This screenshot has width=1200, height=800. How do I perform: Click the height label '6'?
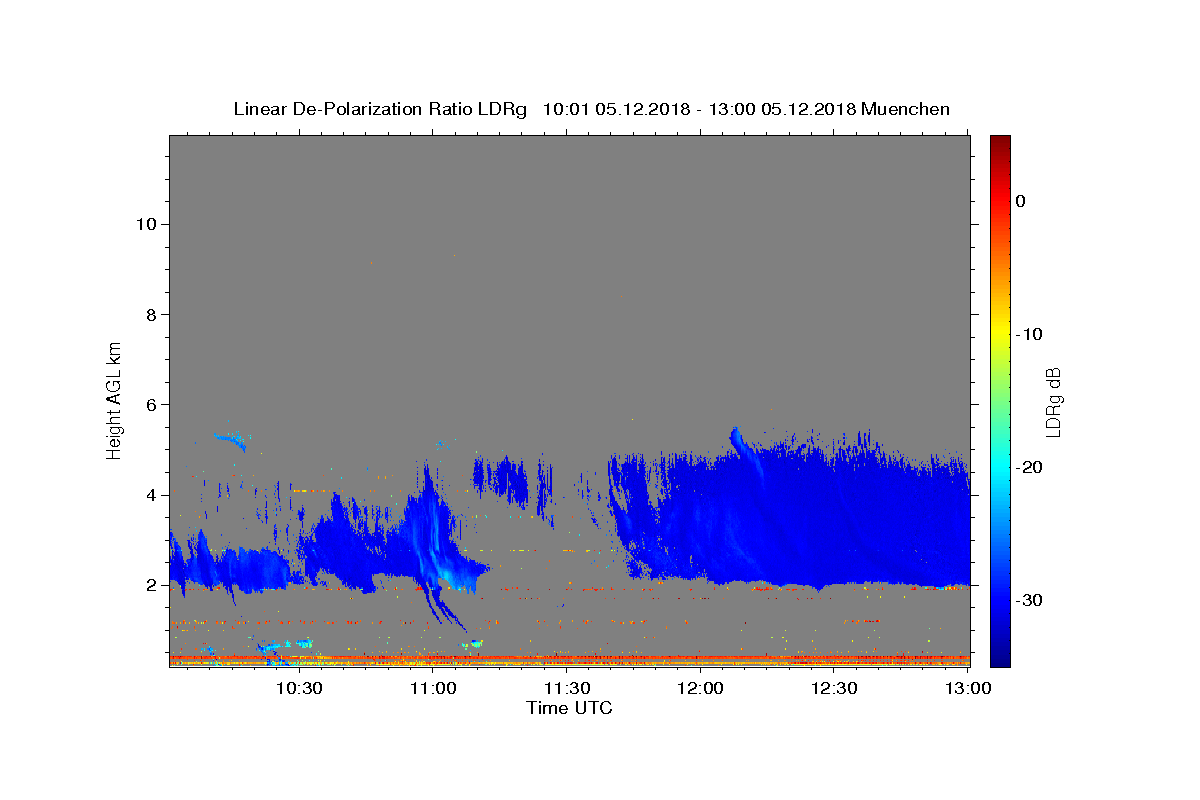point(150,404)
